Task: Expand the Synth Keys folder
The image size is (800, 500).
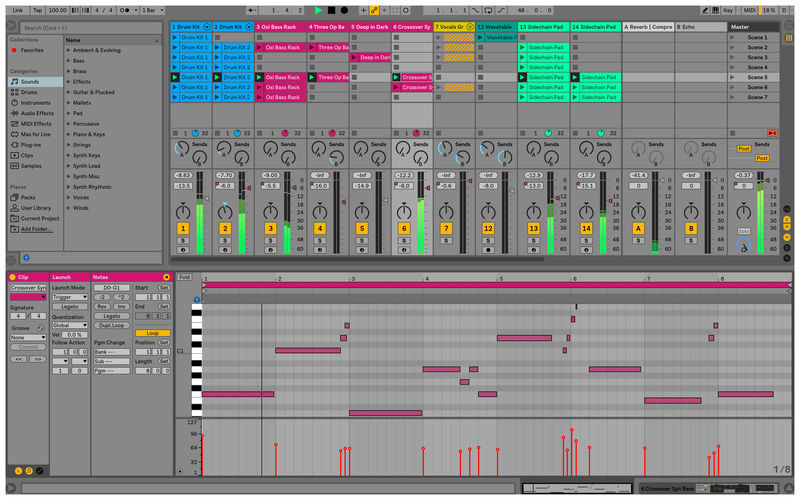Action: [x=69, y=155]
